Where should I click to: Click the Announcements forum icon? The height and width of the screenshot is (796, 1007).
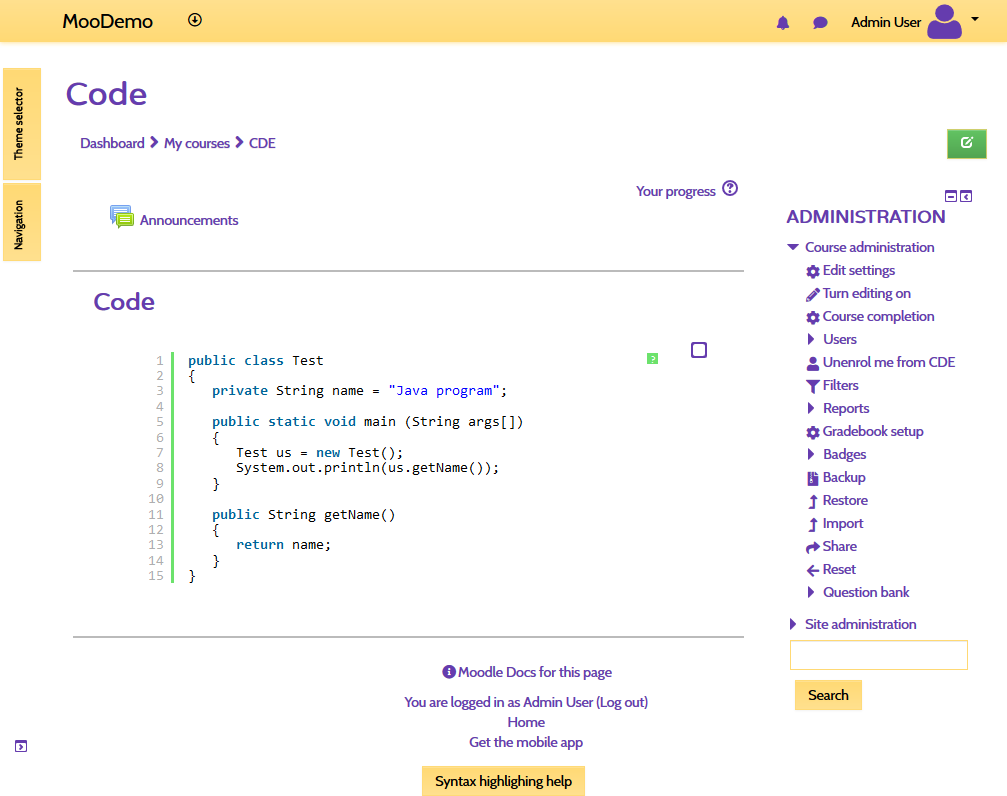[121, 217]
